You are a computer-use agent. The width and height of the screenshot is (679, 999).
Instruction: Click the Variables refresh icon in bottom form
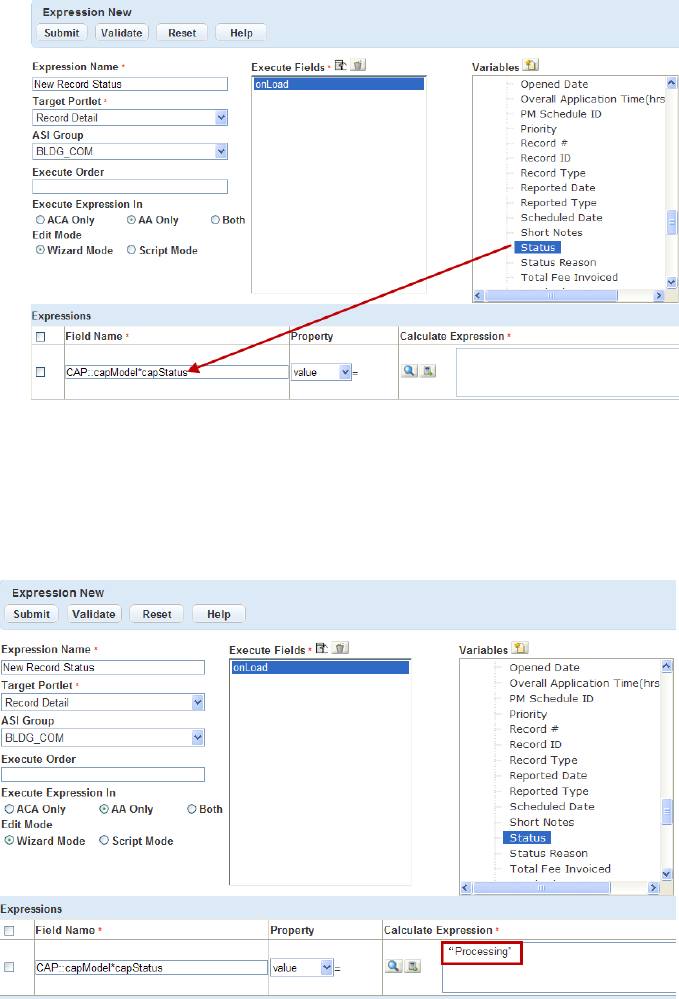coord(520,648)
